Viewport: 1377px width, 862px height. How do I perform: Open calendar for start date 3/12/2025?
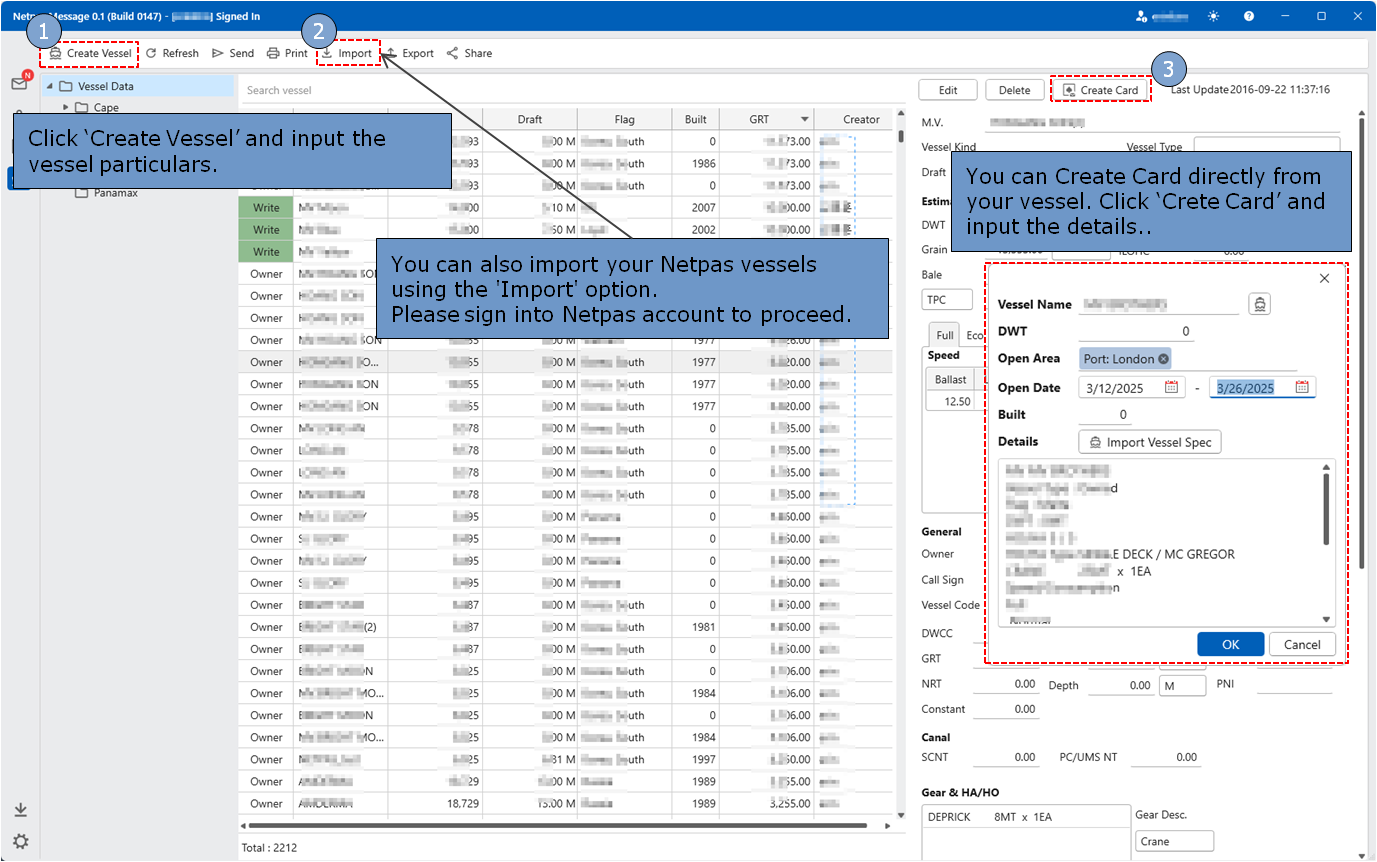pyautogui.click(x=1172, y=387)
